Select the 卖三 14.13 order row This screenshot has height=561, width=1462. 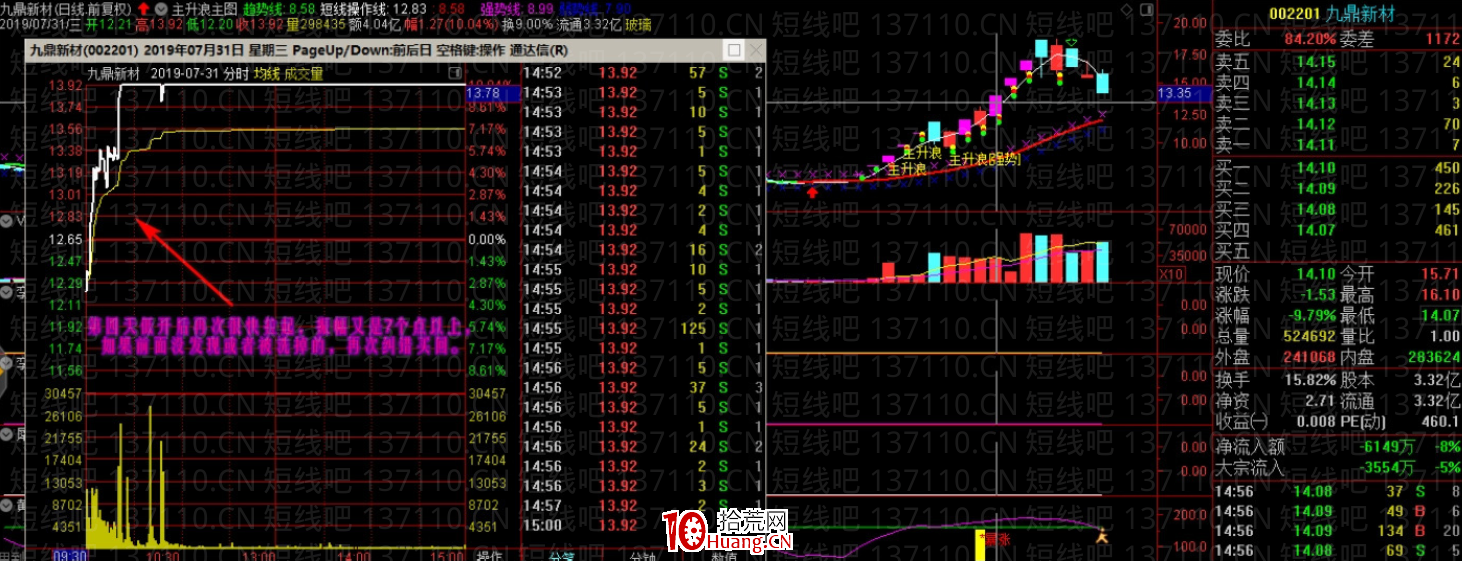coord(1337,103)
